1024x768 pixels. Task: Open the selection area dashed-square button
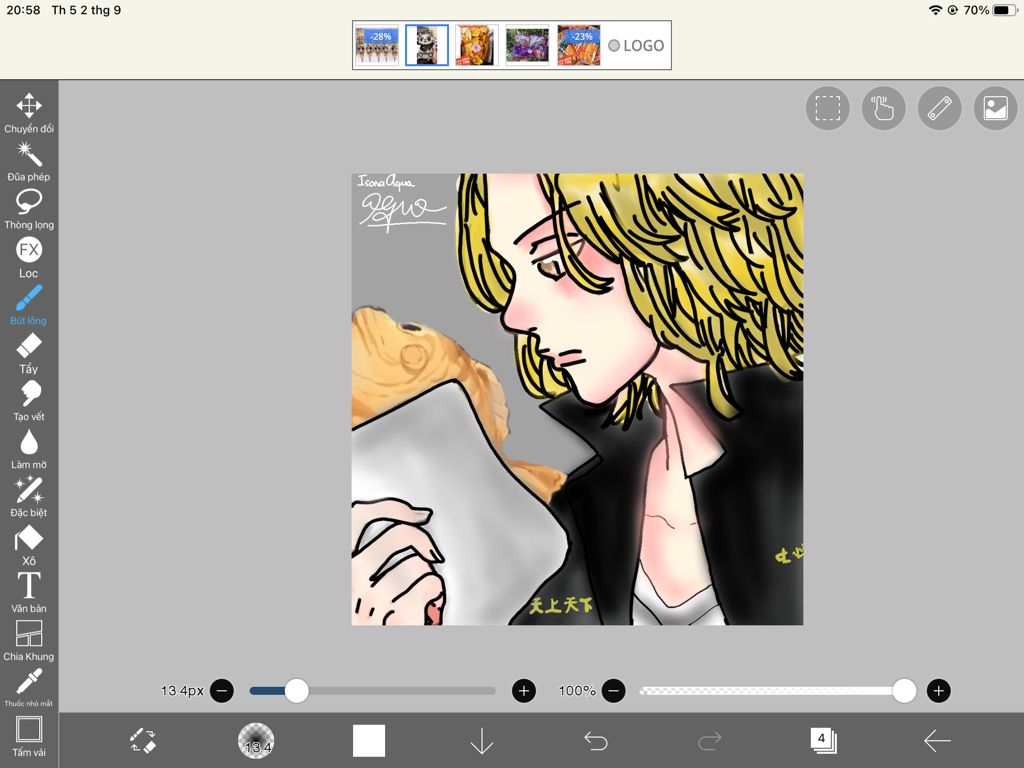pos(827,108)
